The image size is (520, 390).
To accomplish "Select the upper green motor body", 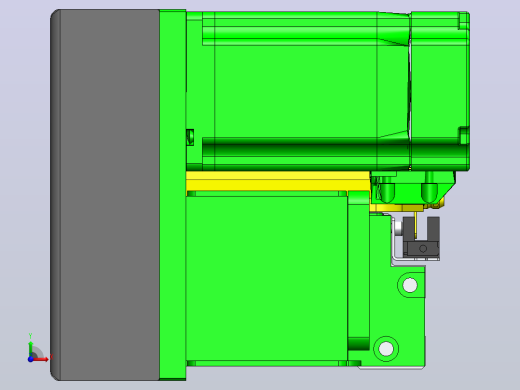I will tap(298, 92).
